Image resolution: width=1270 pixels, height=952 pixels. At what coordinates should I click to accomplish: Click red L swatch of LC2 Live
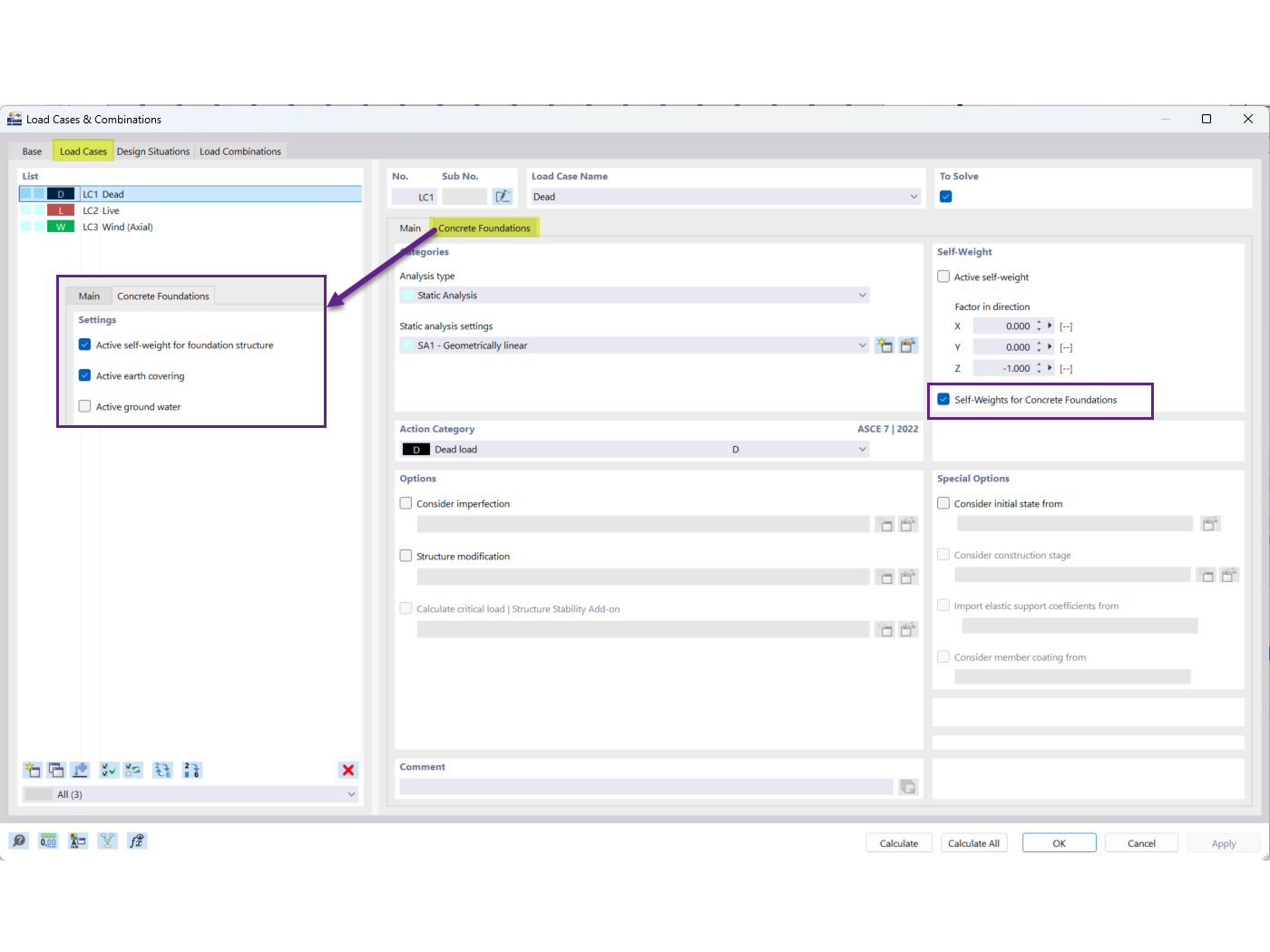61,210
